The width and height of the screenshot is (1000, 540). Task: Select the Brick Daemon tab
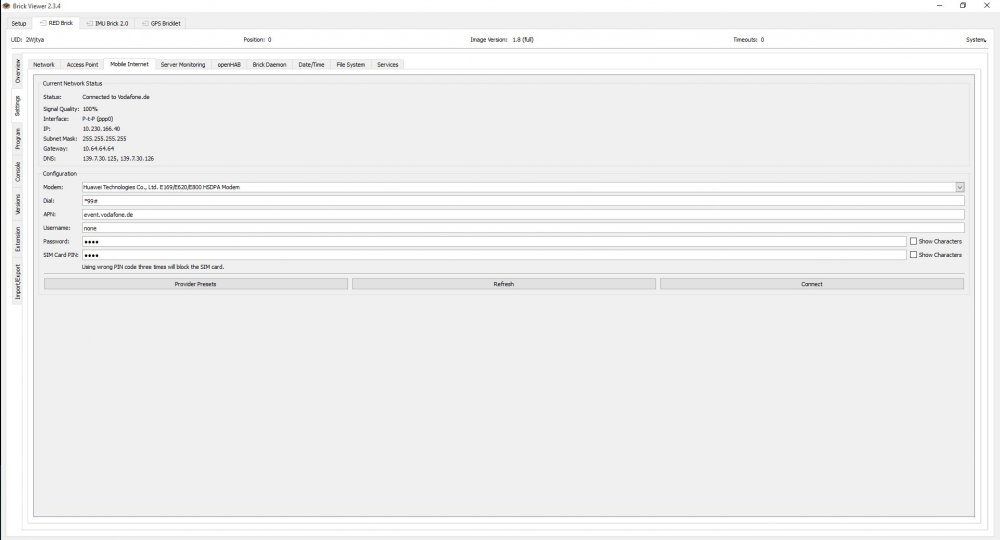[x=269, y=64]
